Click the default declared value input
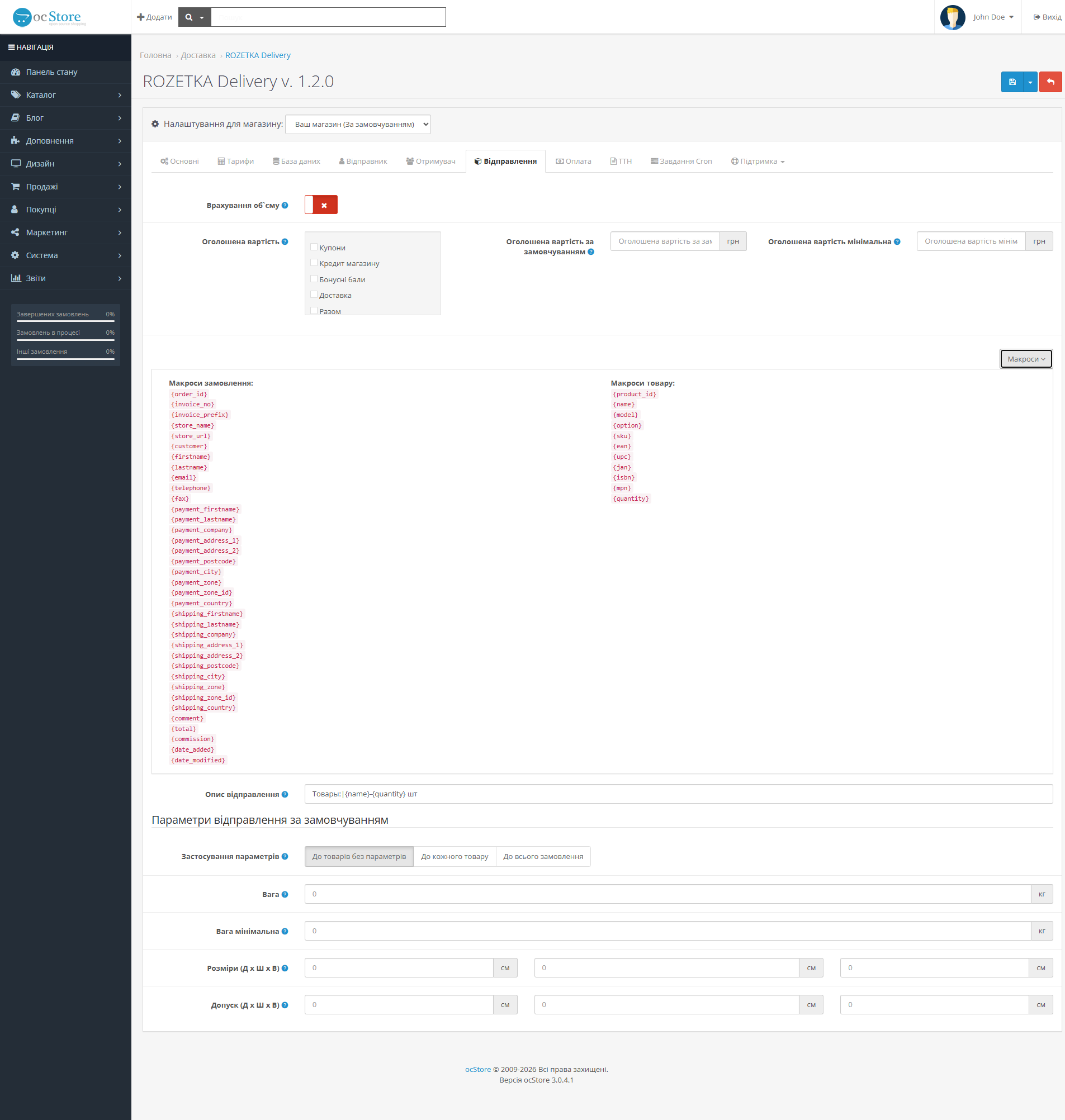The image size is (1065, 1120). (x=665, y=241)
